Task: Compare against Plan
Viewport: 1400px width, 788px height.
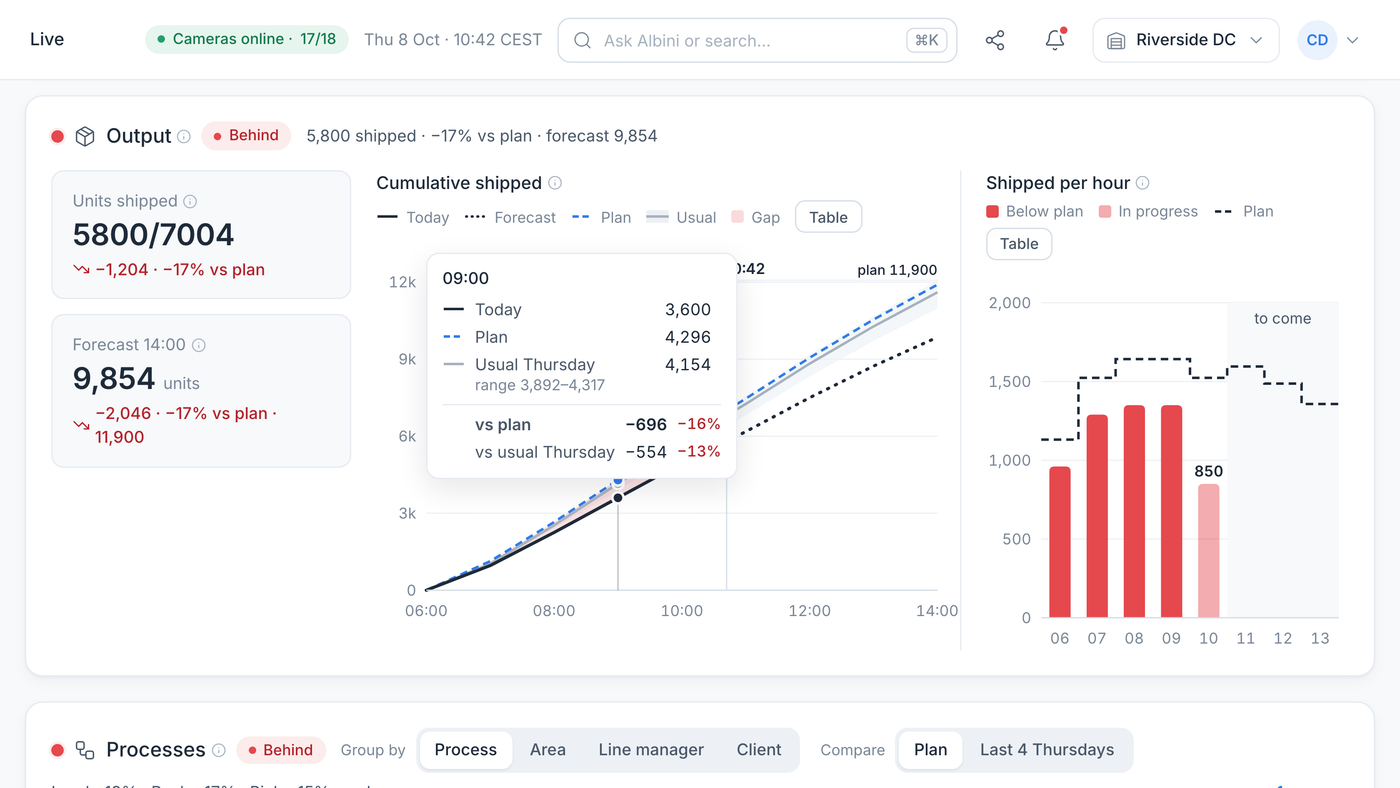Action: click(930, 750)
